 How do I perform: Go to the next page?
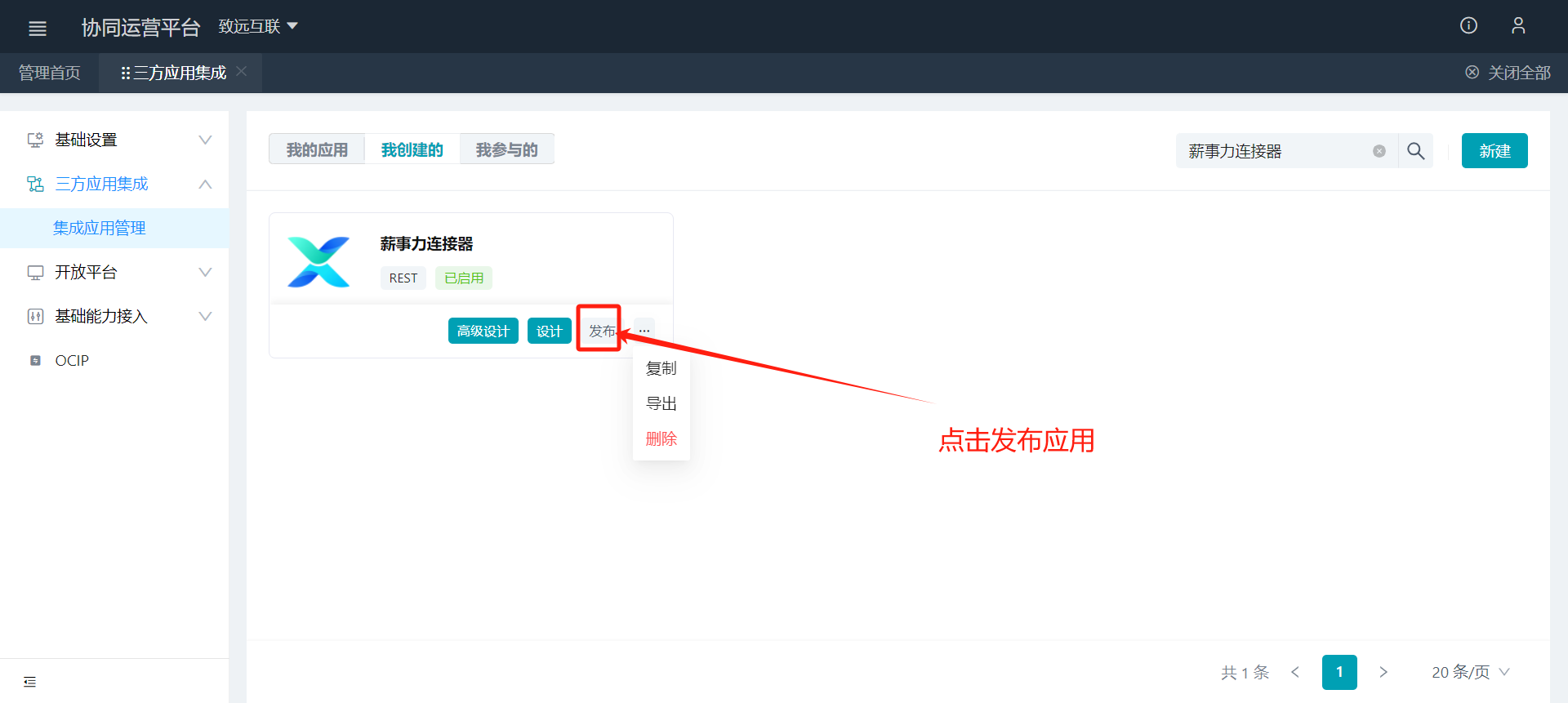click(x=1383, y=672)
